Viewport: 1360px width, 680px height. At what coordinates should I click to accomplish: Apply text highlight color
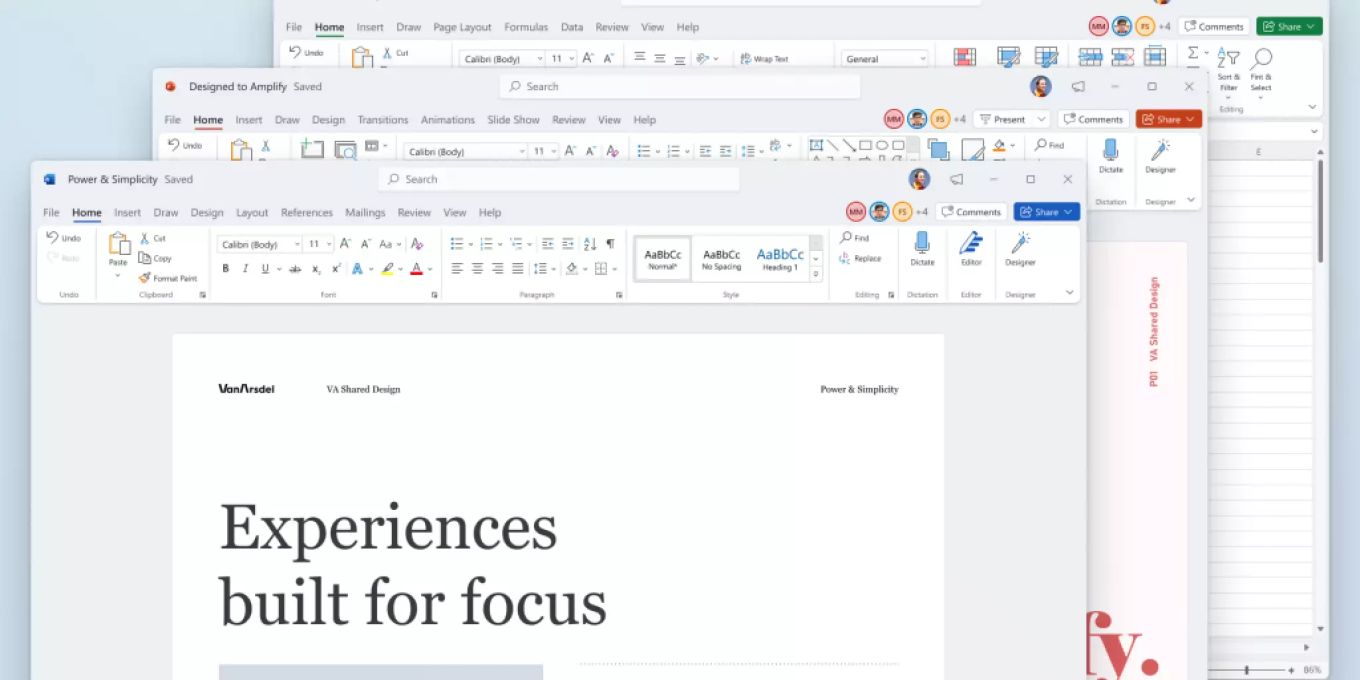coord(388,269)
